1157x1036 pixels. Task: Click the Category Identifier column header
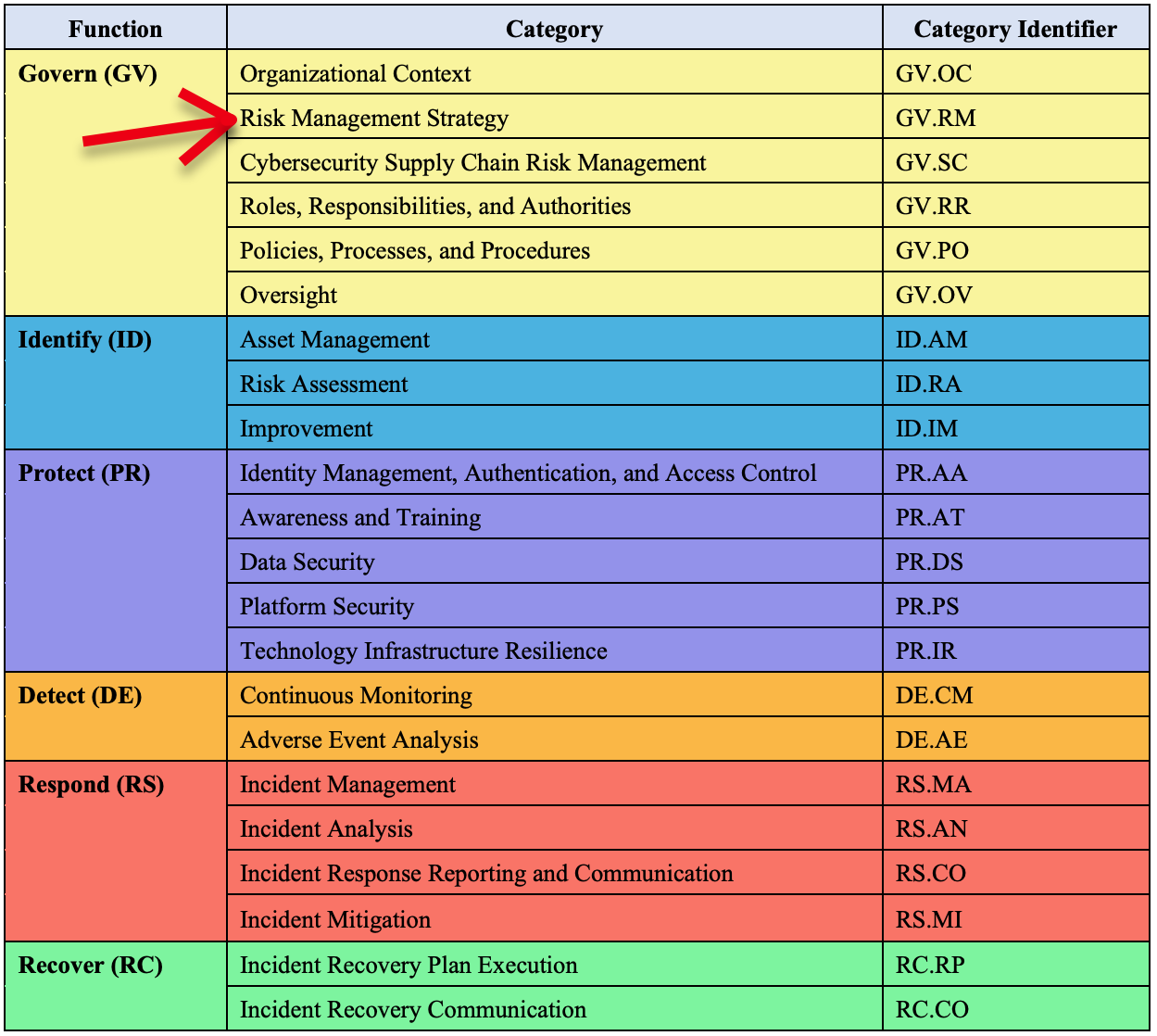click(1015, 28)
